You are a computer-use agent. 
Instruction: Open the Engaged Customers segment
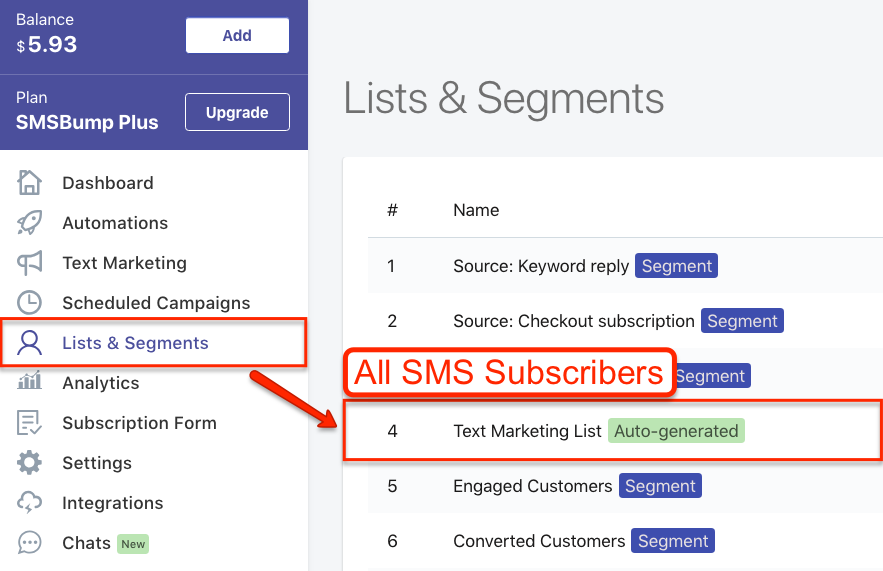click(532, 486)
